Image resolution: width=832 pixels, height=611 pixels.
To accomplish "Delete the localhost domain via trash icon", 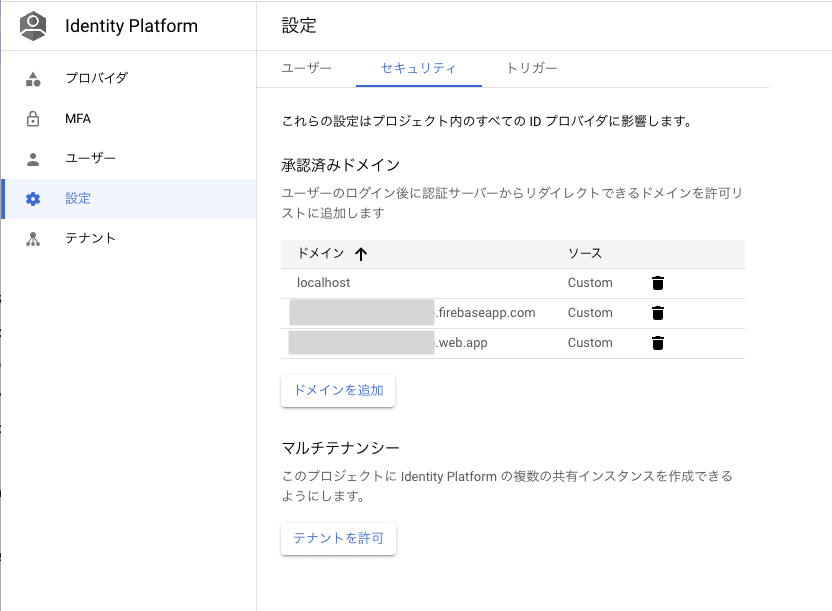I will [657, 283].
